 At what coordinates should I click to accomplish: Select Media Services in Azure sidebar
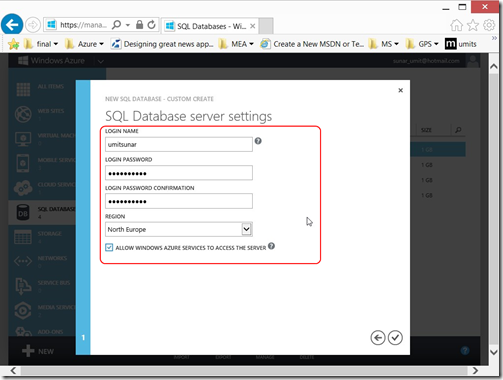click(42, 310)
